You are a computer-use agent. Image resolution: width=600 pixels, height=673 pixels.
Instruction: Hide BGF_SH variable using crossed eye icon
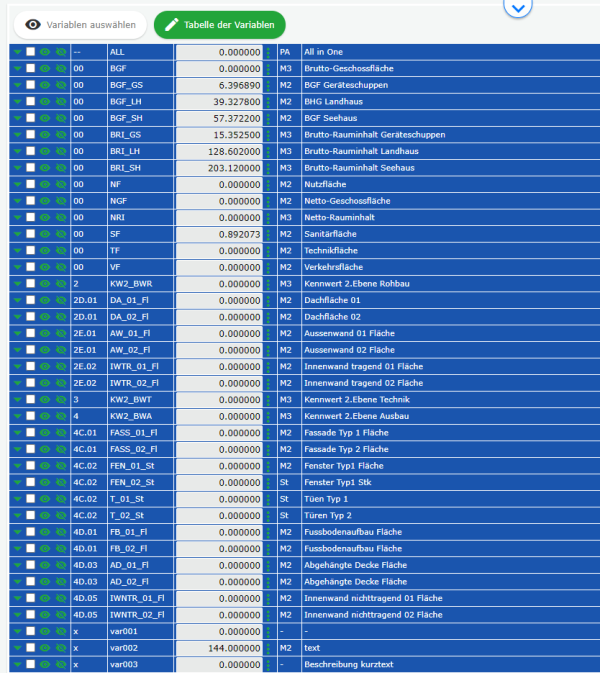[61, 118]
